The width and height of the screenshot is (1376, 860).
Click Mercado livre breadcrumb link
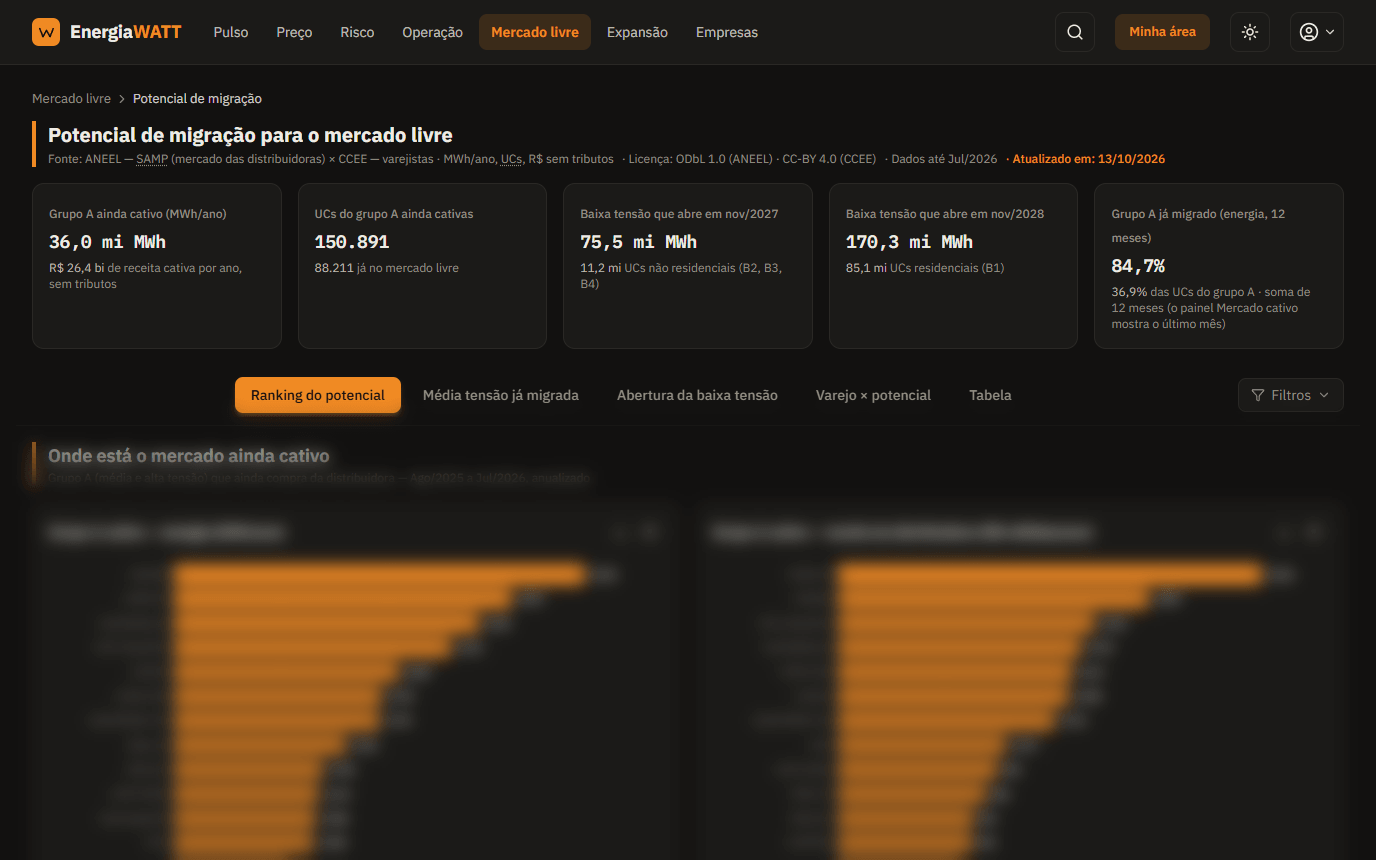point(71,99)
